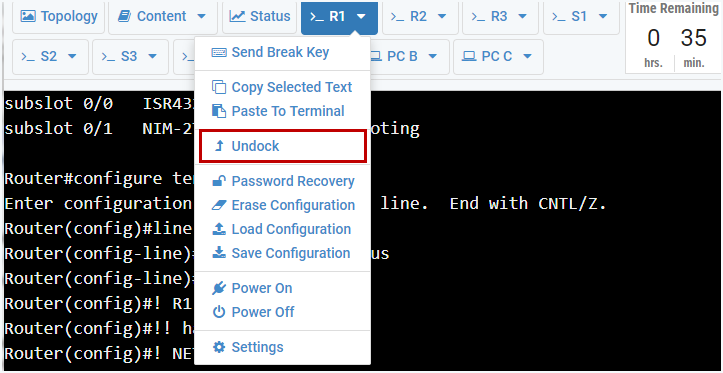The height and width of the screenshot is (373, 723).
Task: Open the S1 console dropdown
Action: (x=581, y=17)
